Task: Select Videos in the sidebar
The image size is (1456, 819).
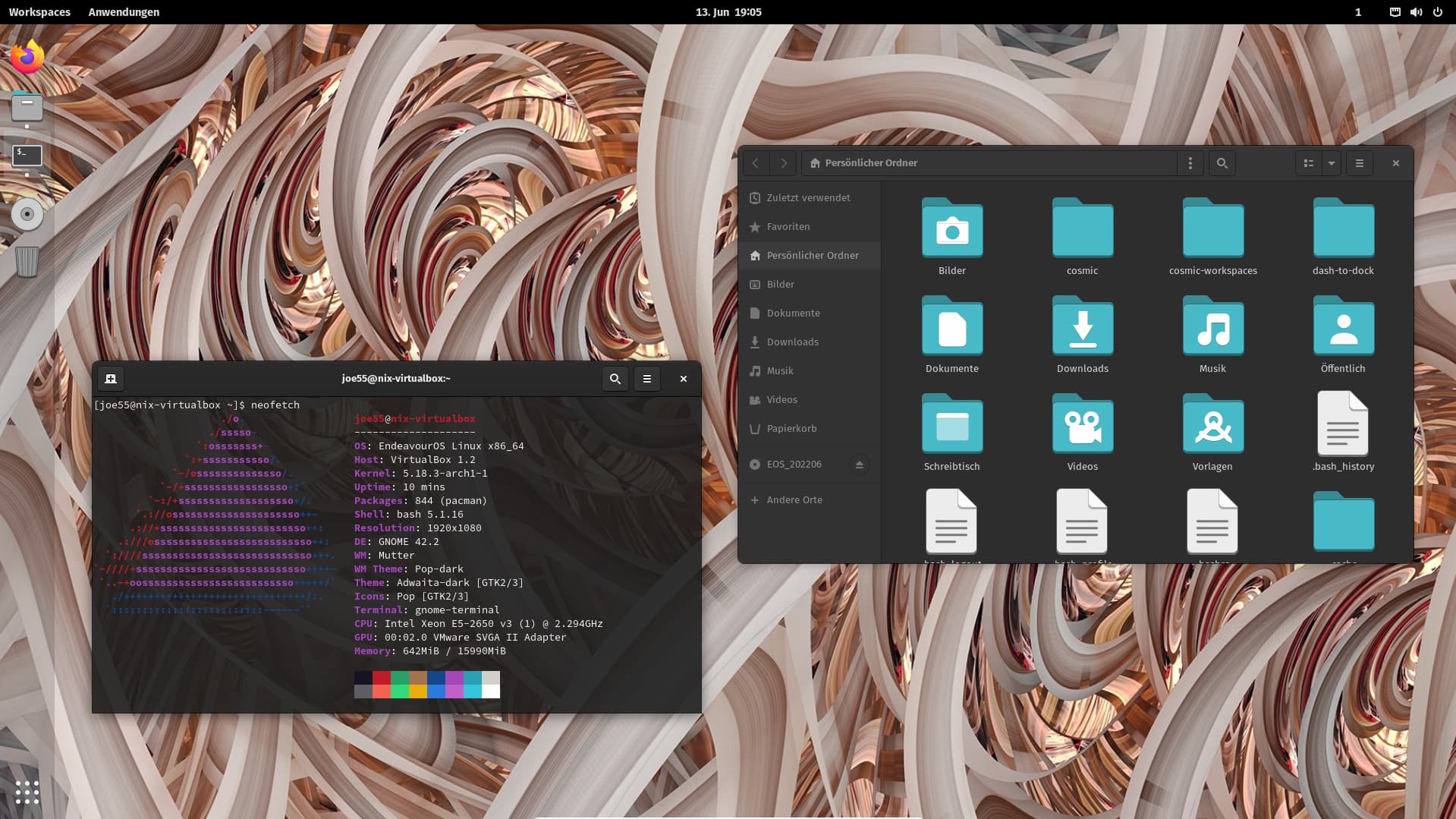Action: pos(810,400)
